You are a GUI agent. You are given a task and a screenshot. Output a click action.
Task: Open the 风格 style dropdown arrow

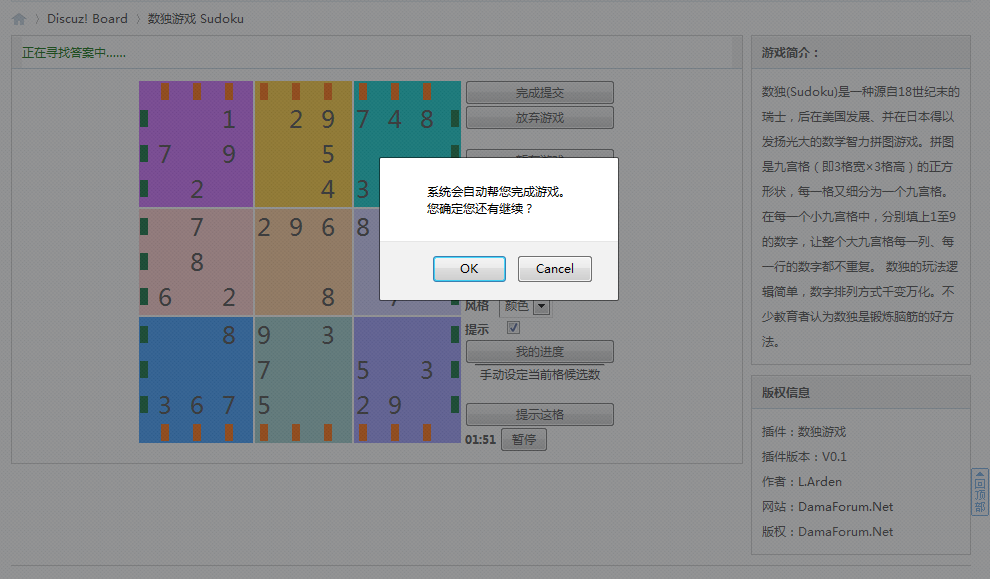(541, 306)
